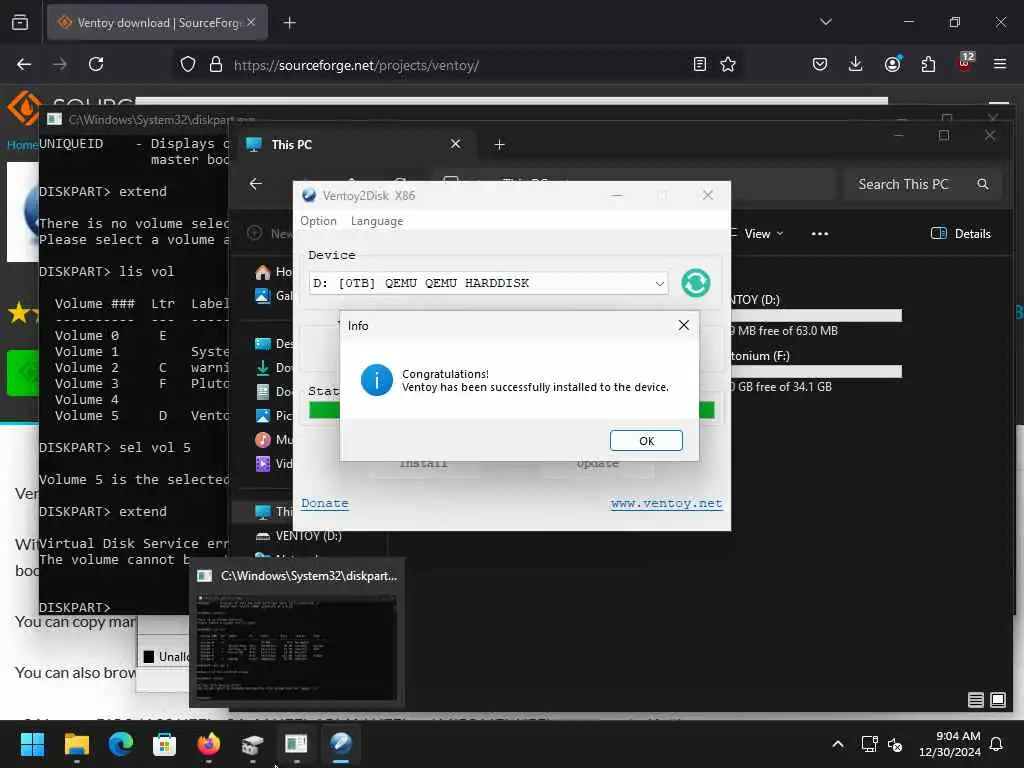Open the Ventoy2Disk taskbar icon
Image resolution: width=1024 pixels, height=768 pixels.
(340, 744)
